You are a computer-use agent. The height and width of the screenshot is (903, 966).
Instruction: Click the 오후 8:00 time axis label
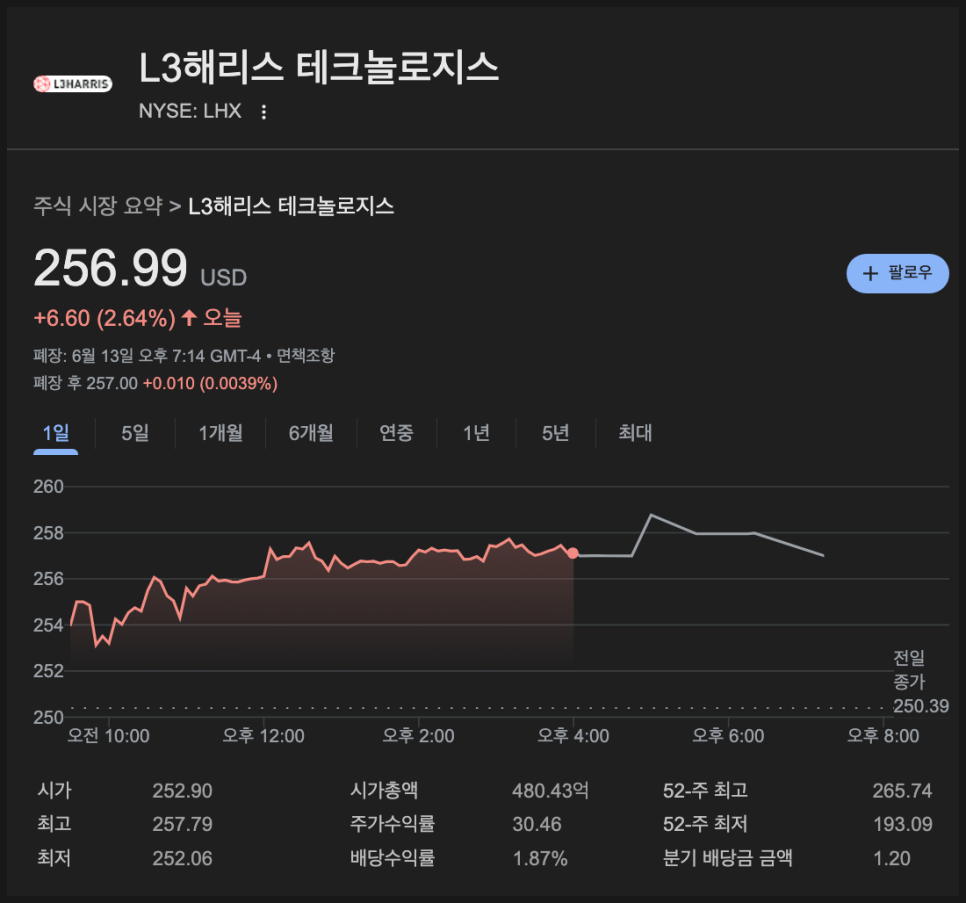point(883,735)
